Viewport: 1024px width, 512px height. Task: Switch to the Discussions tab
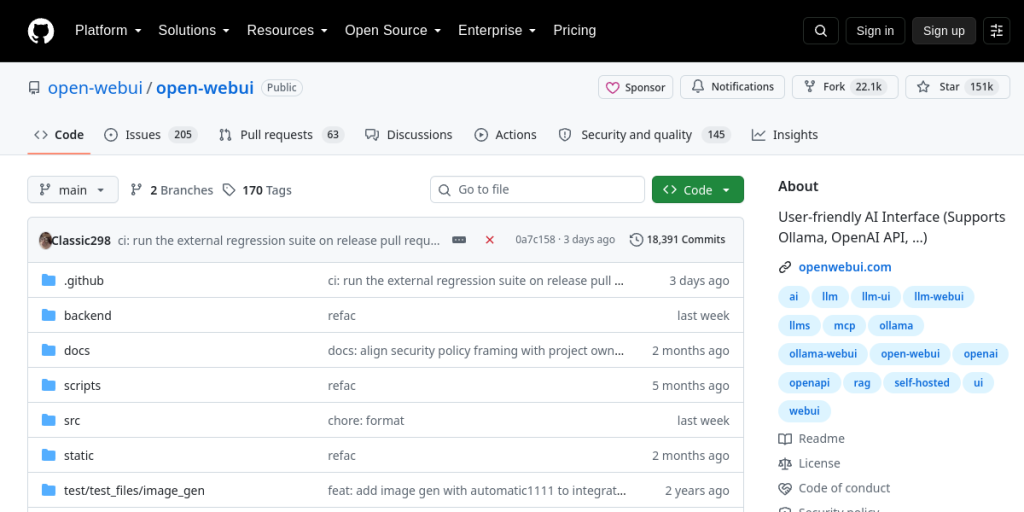click(x=409, y=135)
